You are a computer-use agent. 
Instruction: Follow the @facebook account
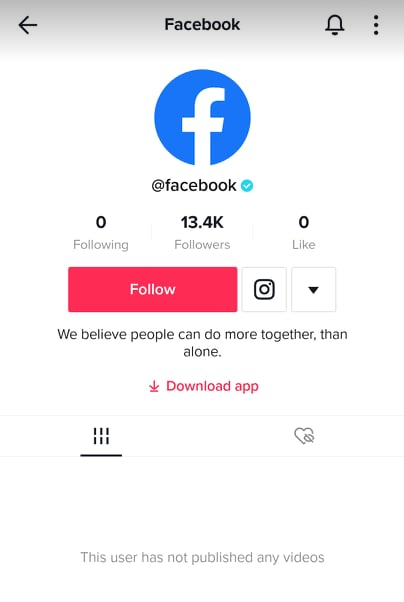pyautogui.click(x=152, y=289)
